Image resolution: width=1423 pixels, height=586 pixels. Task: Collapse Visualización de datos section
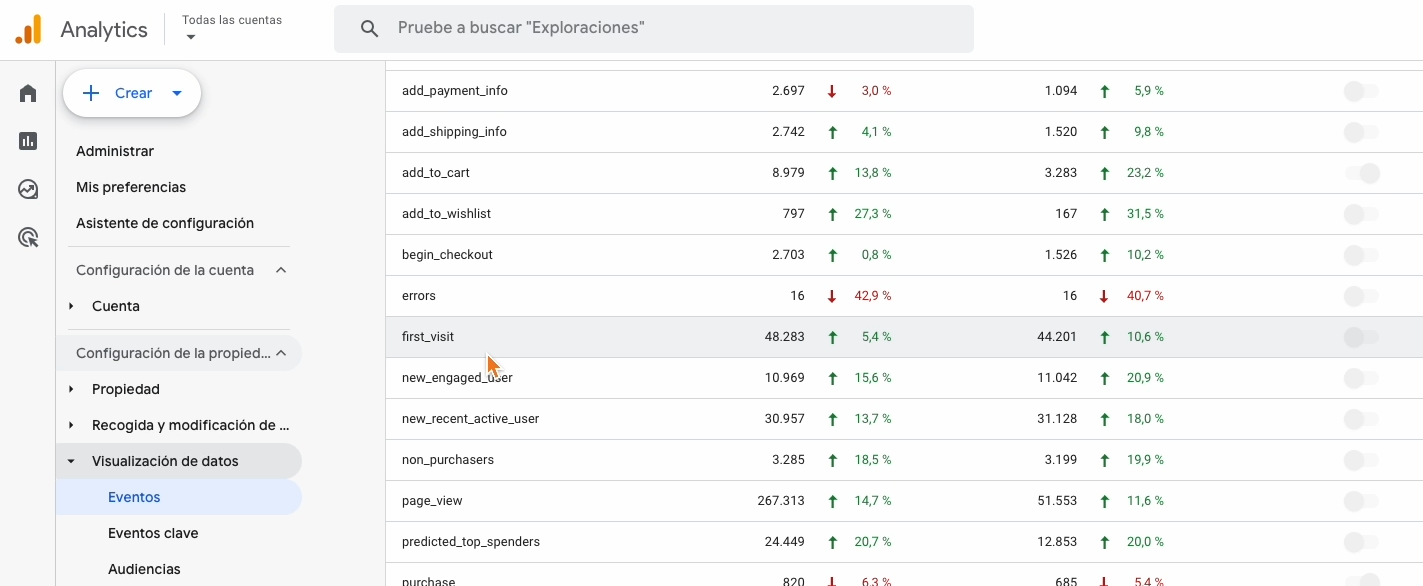click(x=71, y=461)
